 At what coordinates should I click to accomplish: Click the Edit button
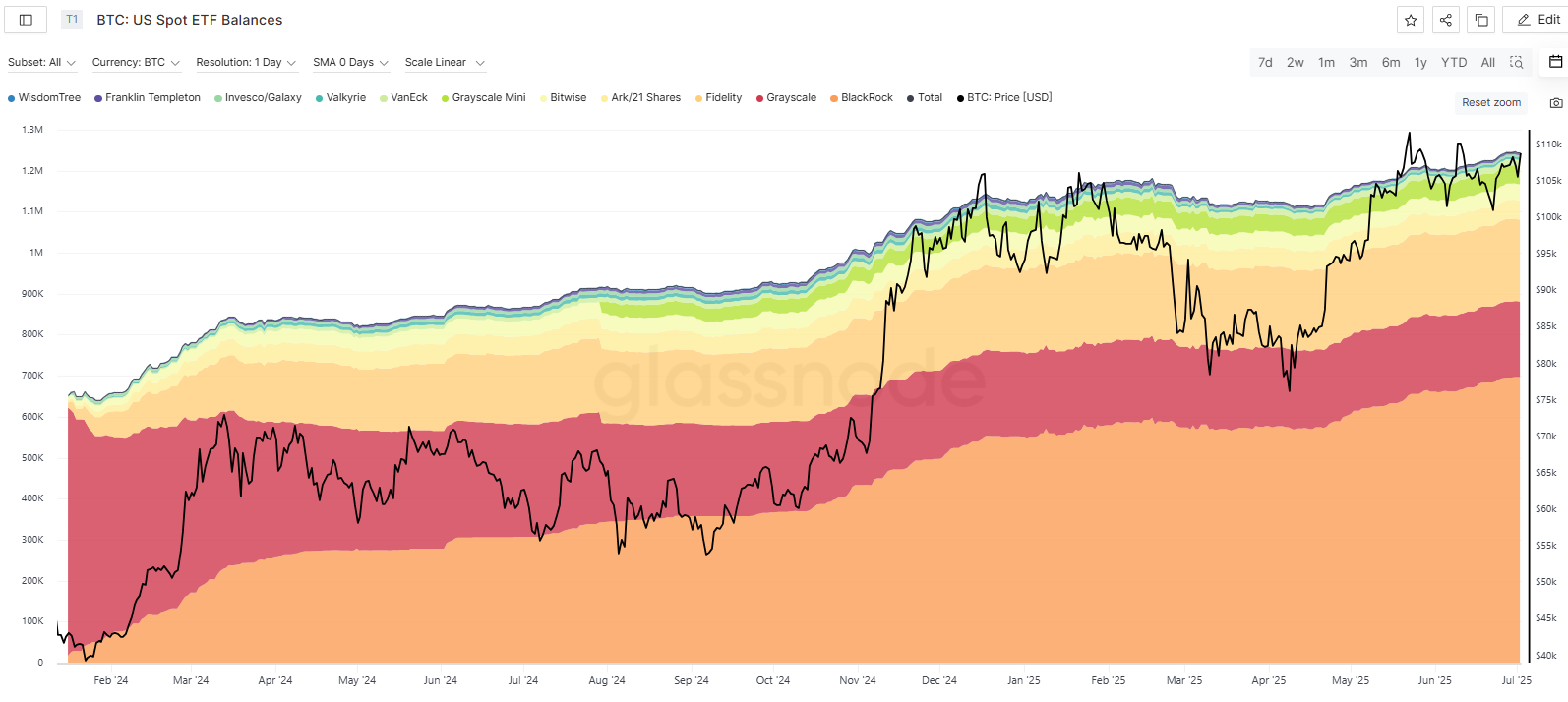click(1538, 20)
